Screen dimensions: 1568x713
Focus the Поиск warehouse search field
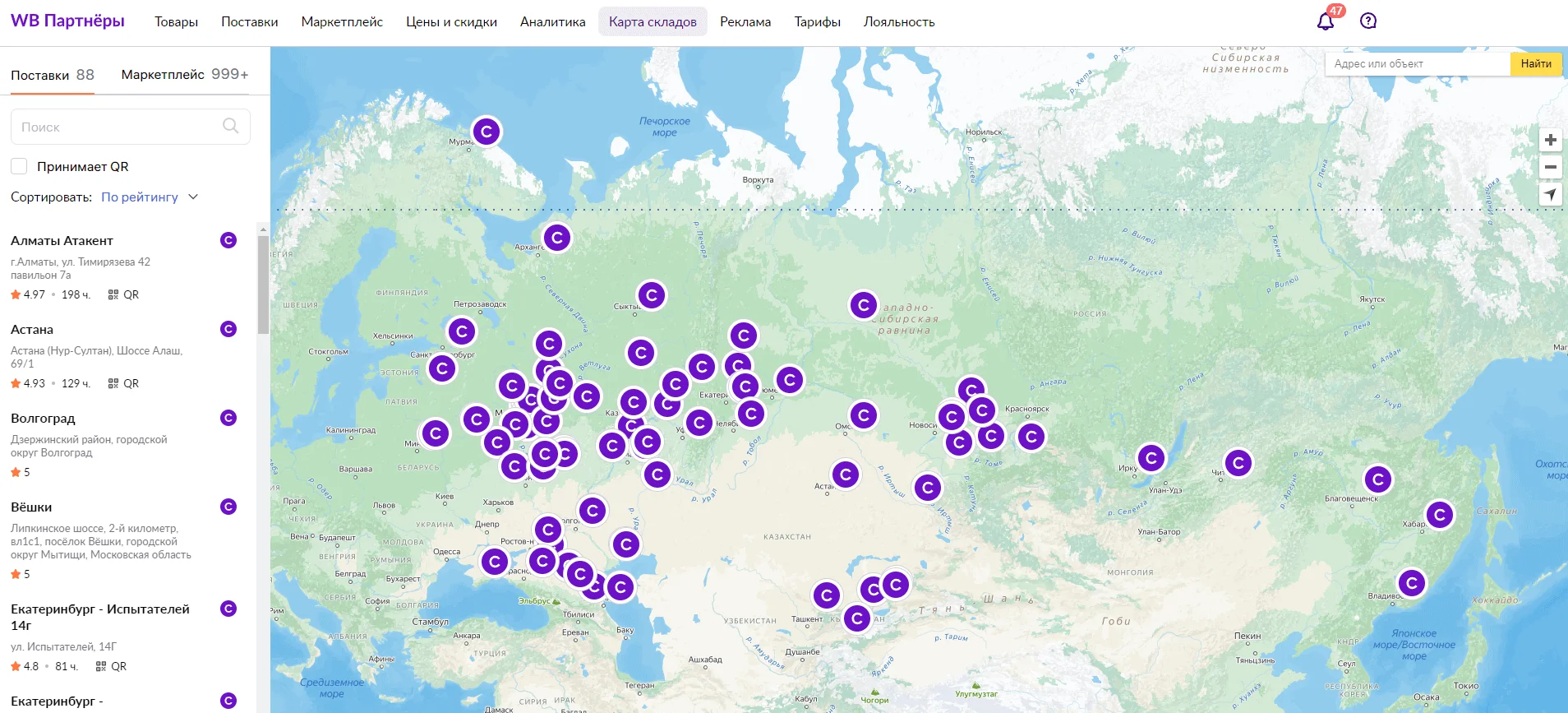tap(131, 127)
